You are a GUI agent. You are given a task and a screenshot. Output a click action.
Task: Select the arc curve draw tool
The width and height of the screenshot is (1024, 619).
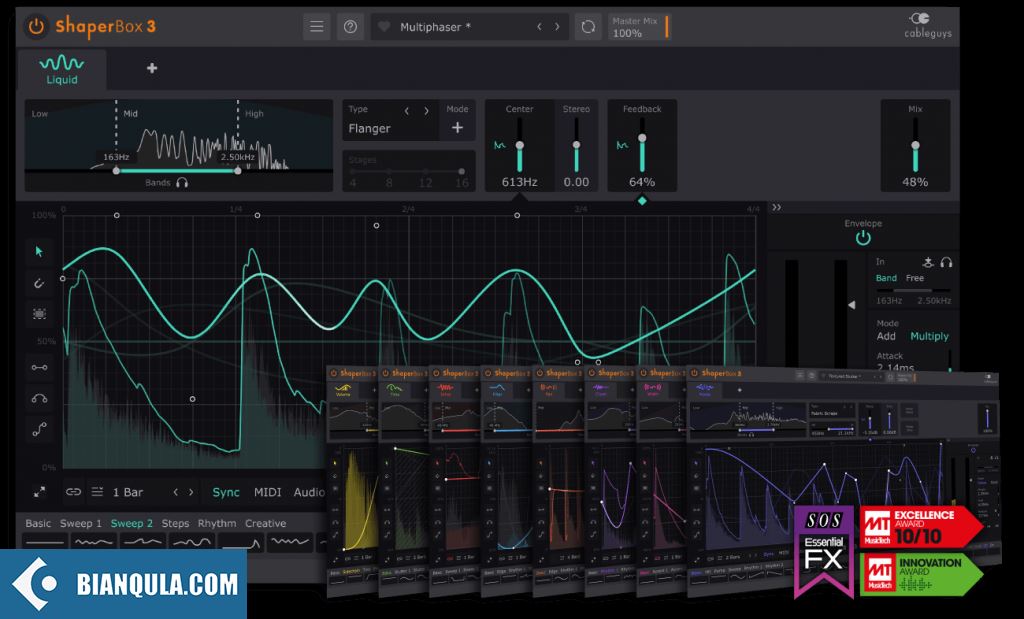click(x=39, y=398)
